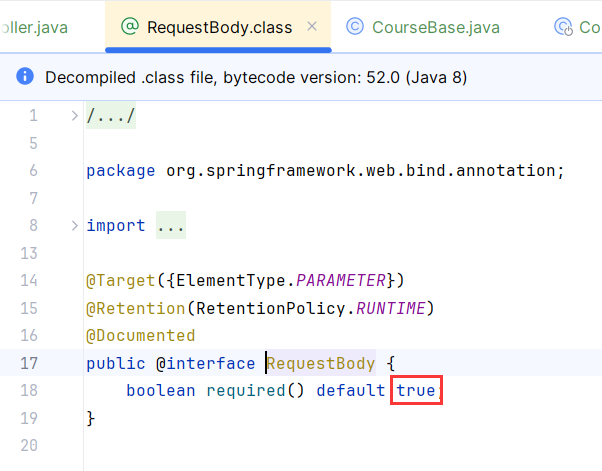Open the partially visible tab ending in ller.java
The image size is (602, 471).
[x=34, y=27]
